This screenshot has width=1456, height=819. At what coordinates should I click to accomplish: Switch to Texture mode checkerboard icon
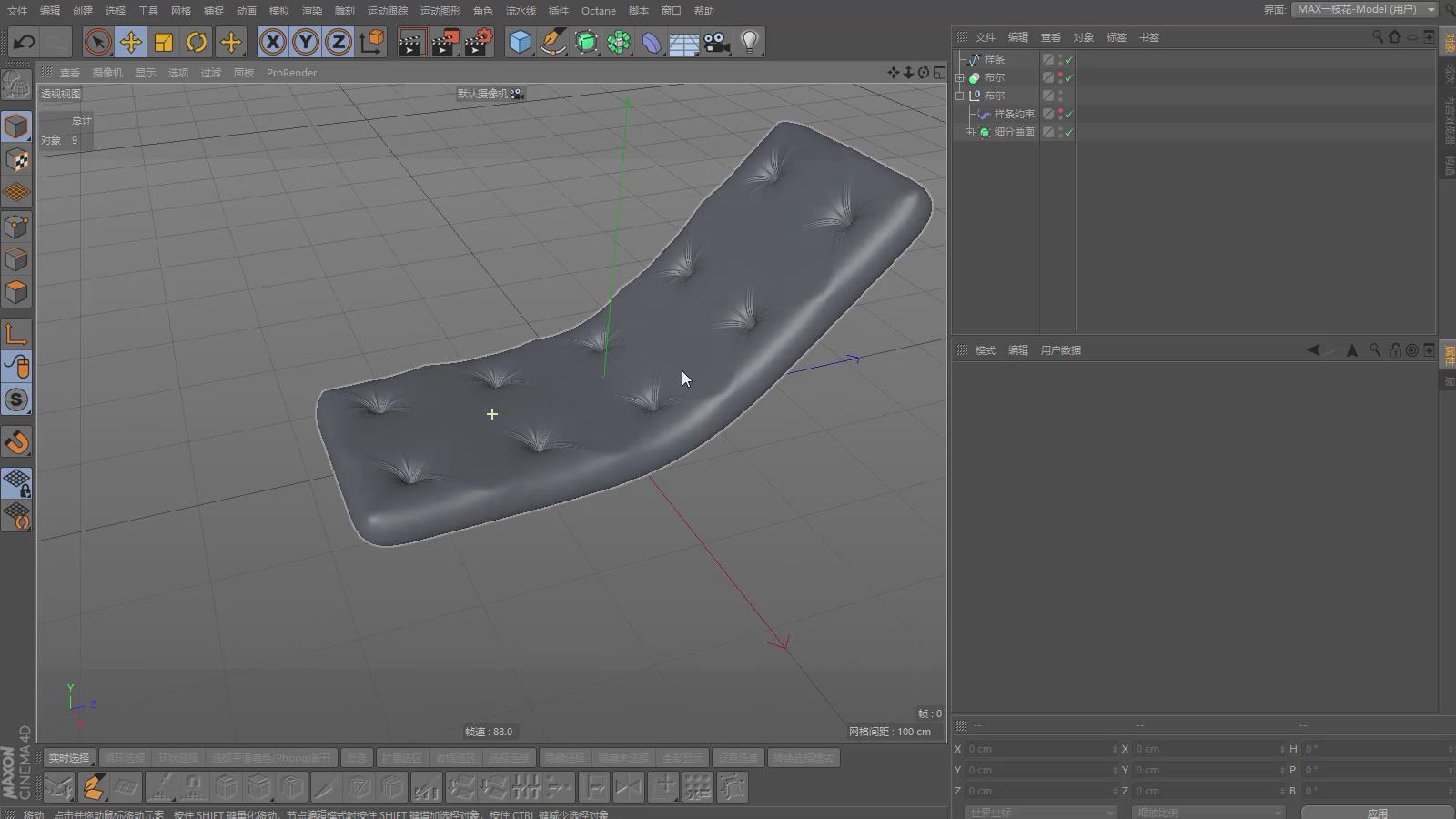click(x=16, y=160)
